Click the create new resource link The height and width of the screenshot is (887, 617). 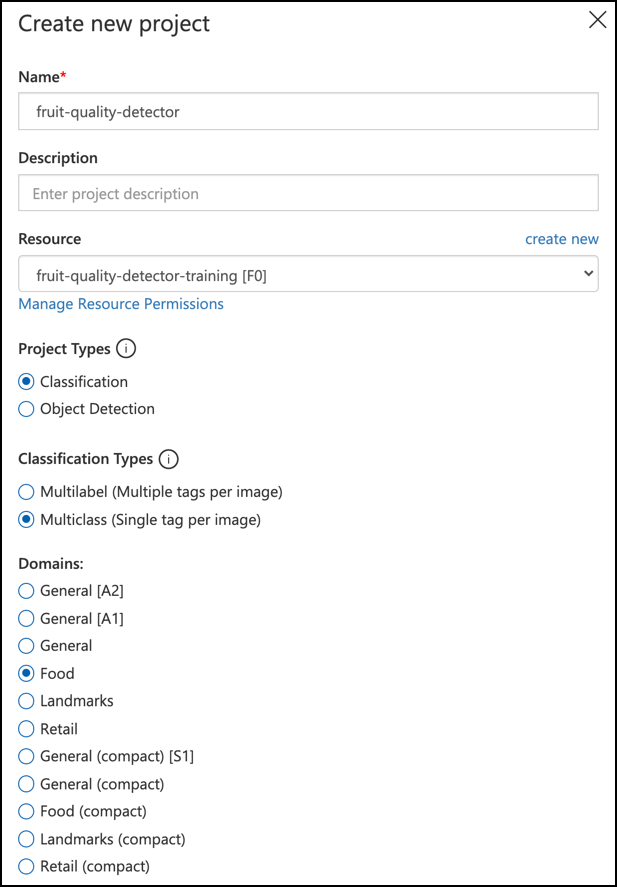(x=561, y=239)
